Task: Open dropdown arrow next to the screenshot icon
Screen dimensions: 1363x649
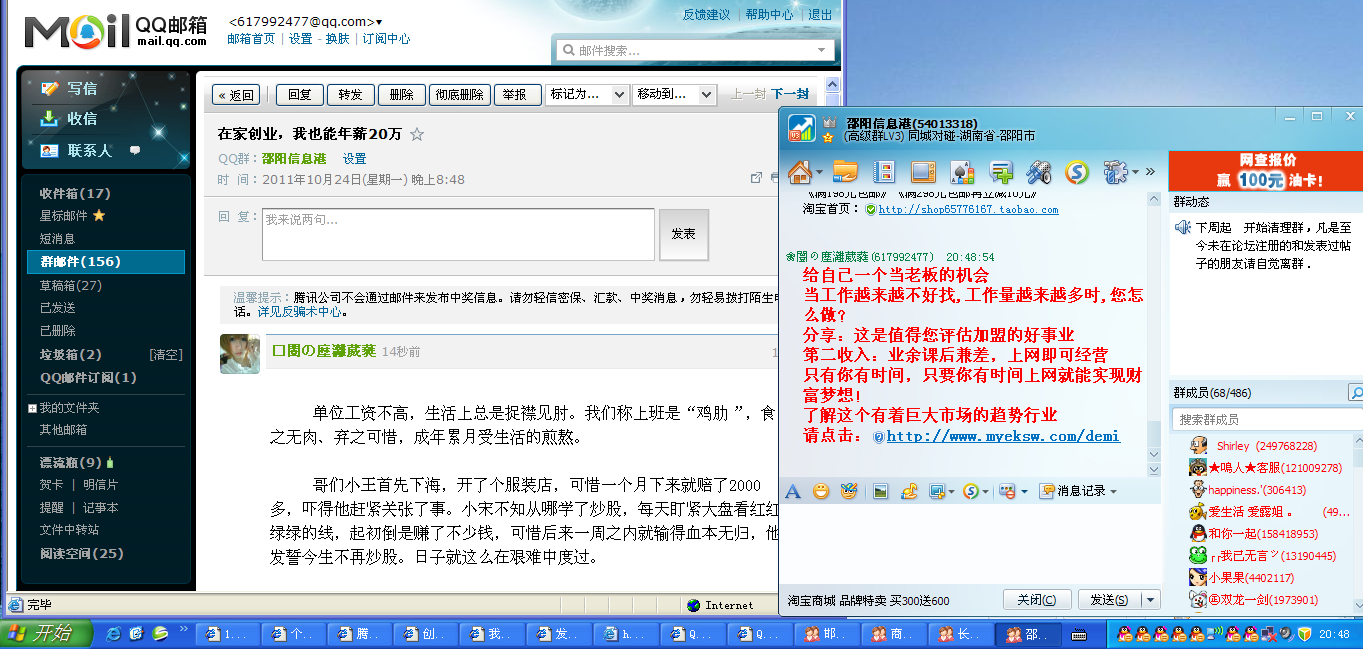Action: pos(951,492)
